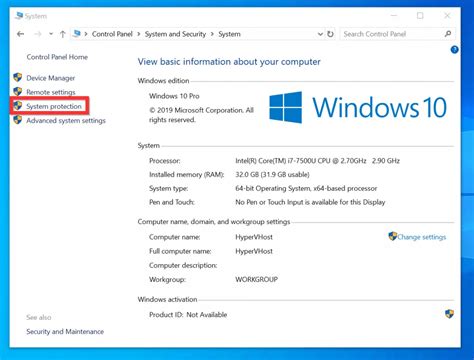Click the 'Intel(R) Core(TM) i7-7500U' processor value
Screen dimensions: 474x360
317,161
